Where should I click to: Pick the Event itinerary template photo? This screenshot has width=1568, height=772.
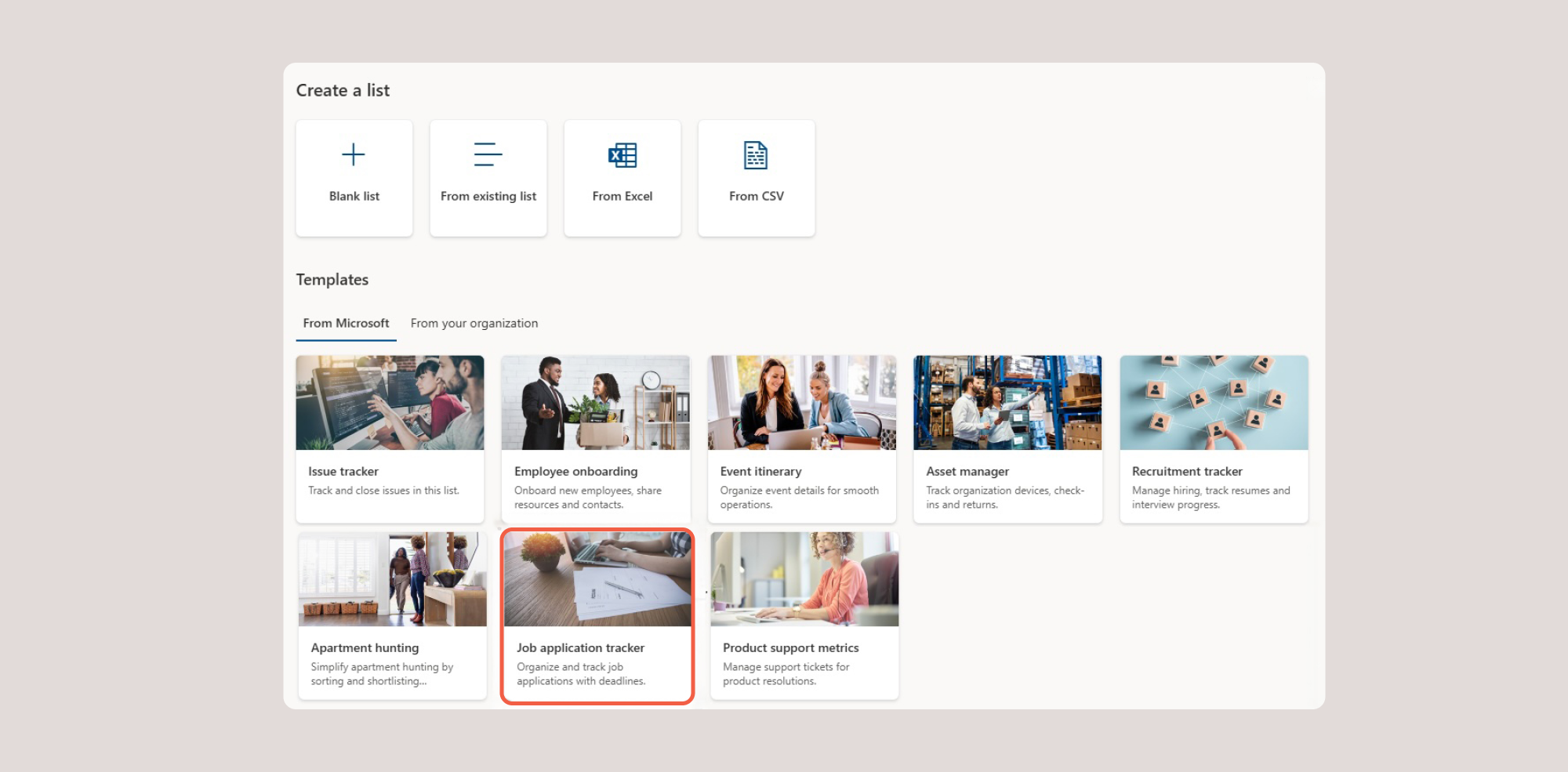tap(801, 403)
